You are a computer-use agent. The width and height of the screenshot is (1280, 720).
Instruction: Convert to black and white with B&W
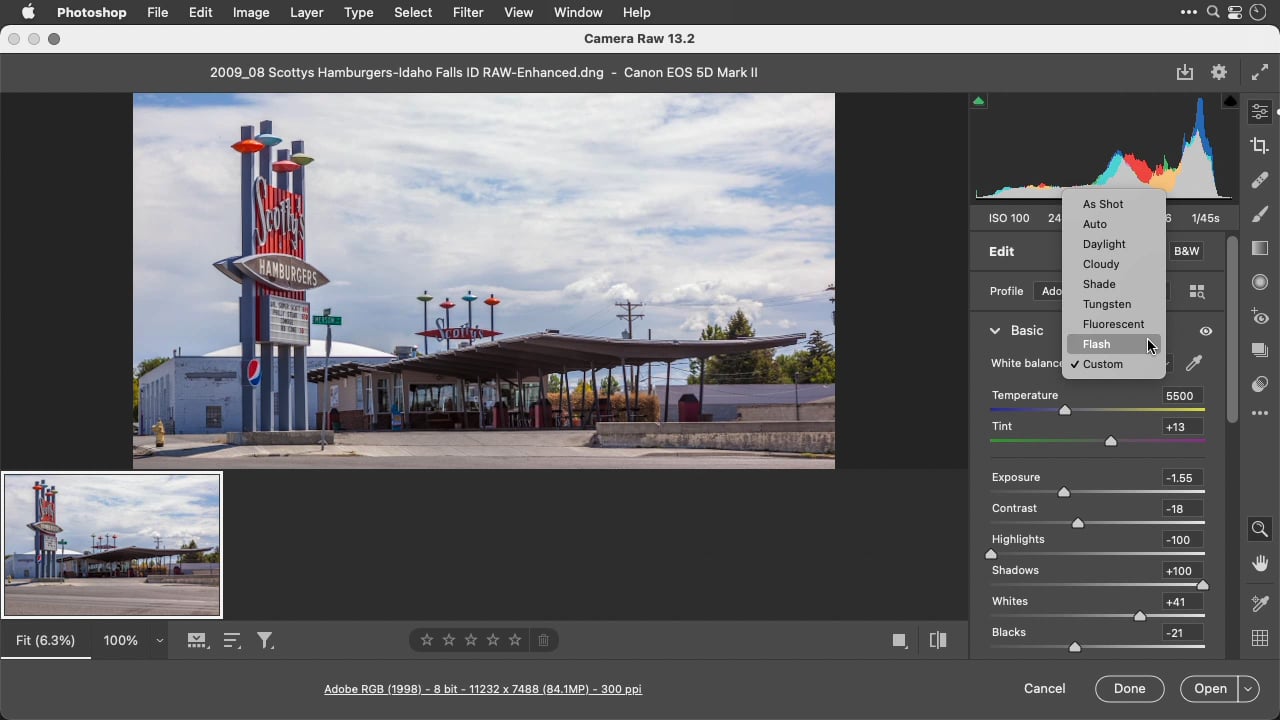click(x=1187, y=251)
